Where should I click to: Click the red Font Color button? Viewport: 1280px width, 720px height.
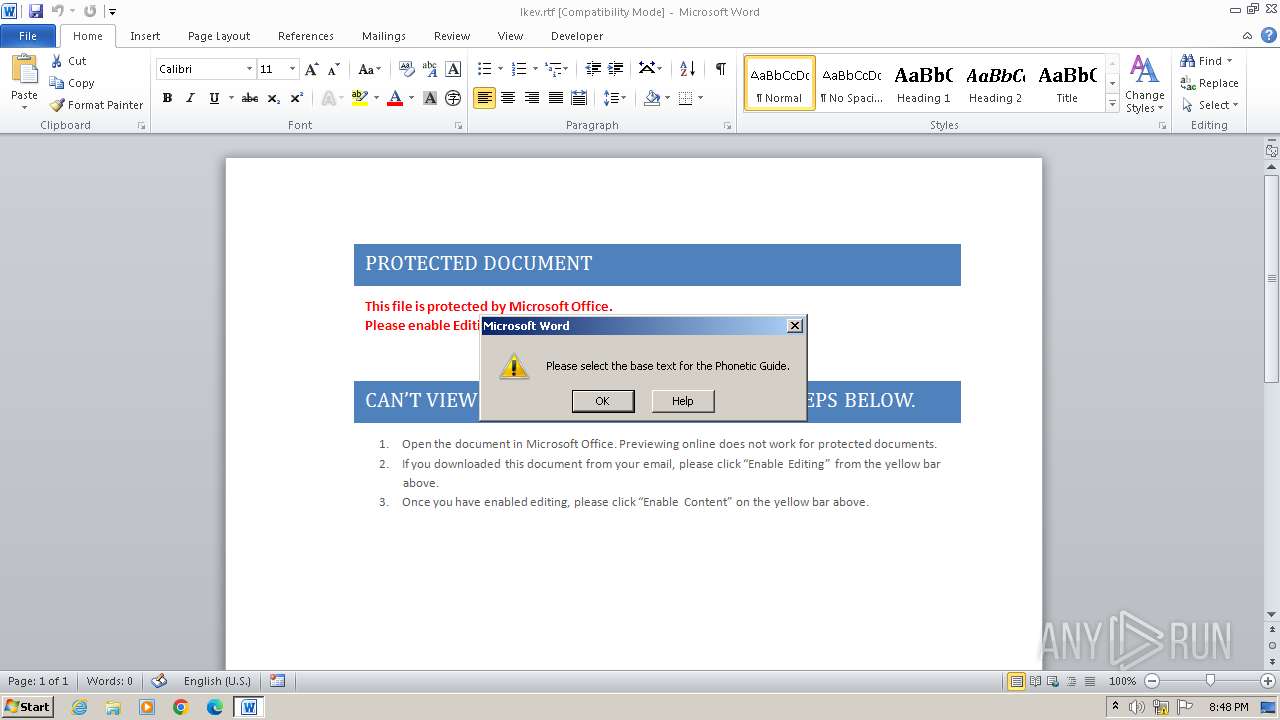coord(395,98)
